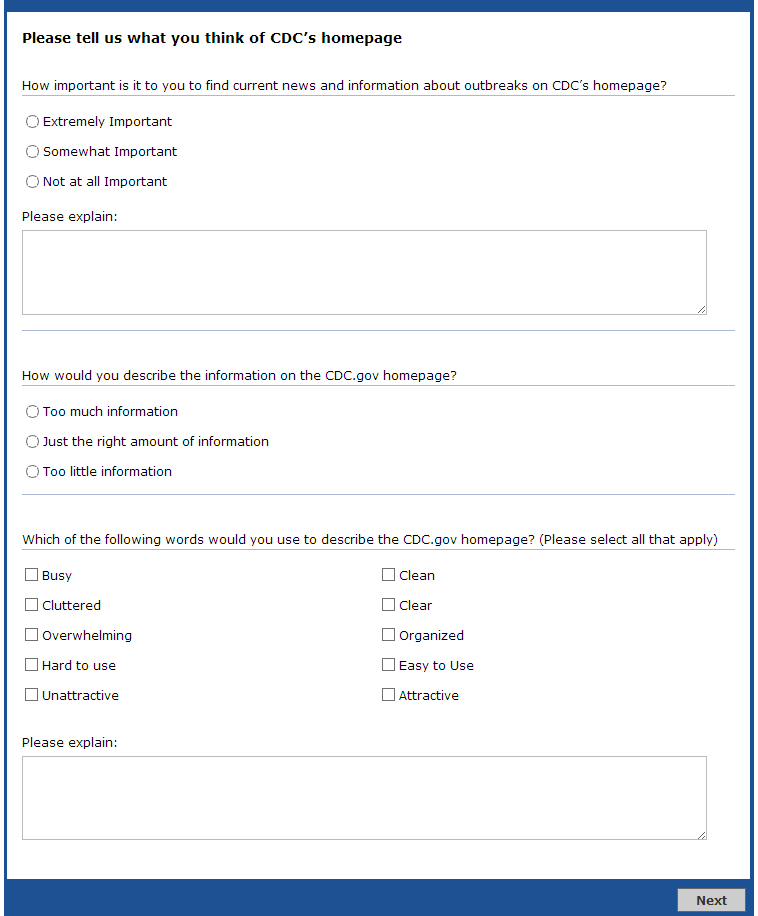The width and height of the screenshot is (758, 916).
Task: Click the Next button
Action: (x=711, y=900)
